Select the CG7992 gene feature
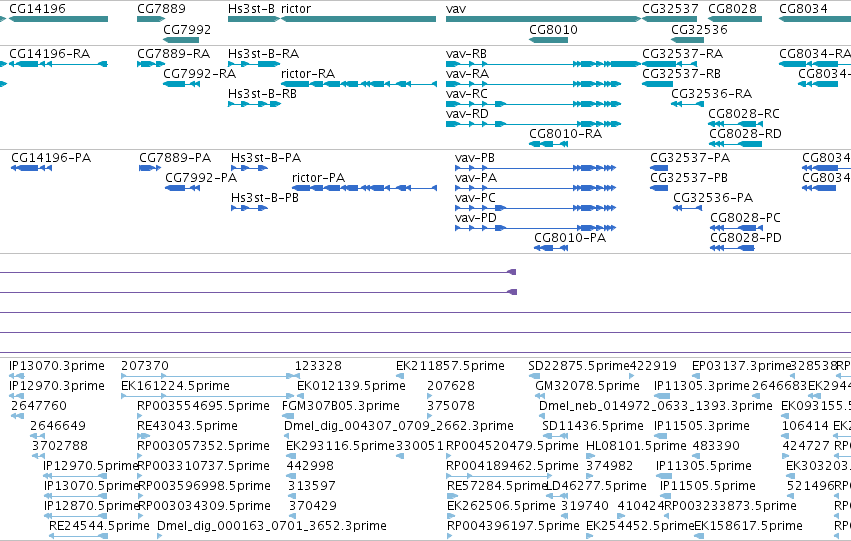Viewport: 851px width, 541px height. pos(181,40)
